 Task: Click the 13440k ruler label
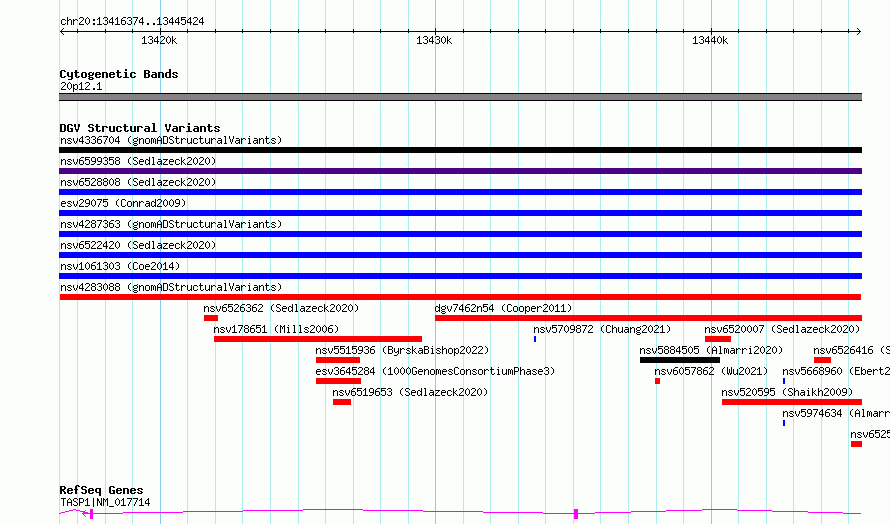710,40
